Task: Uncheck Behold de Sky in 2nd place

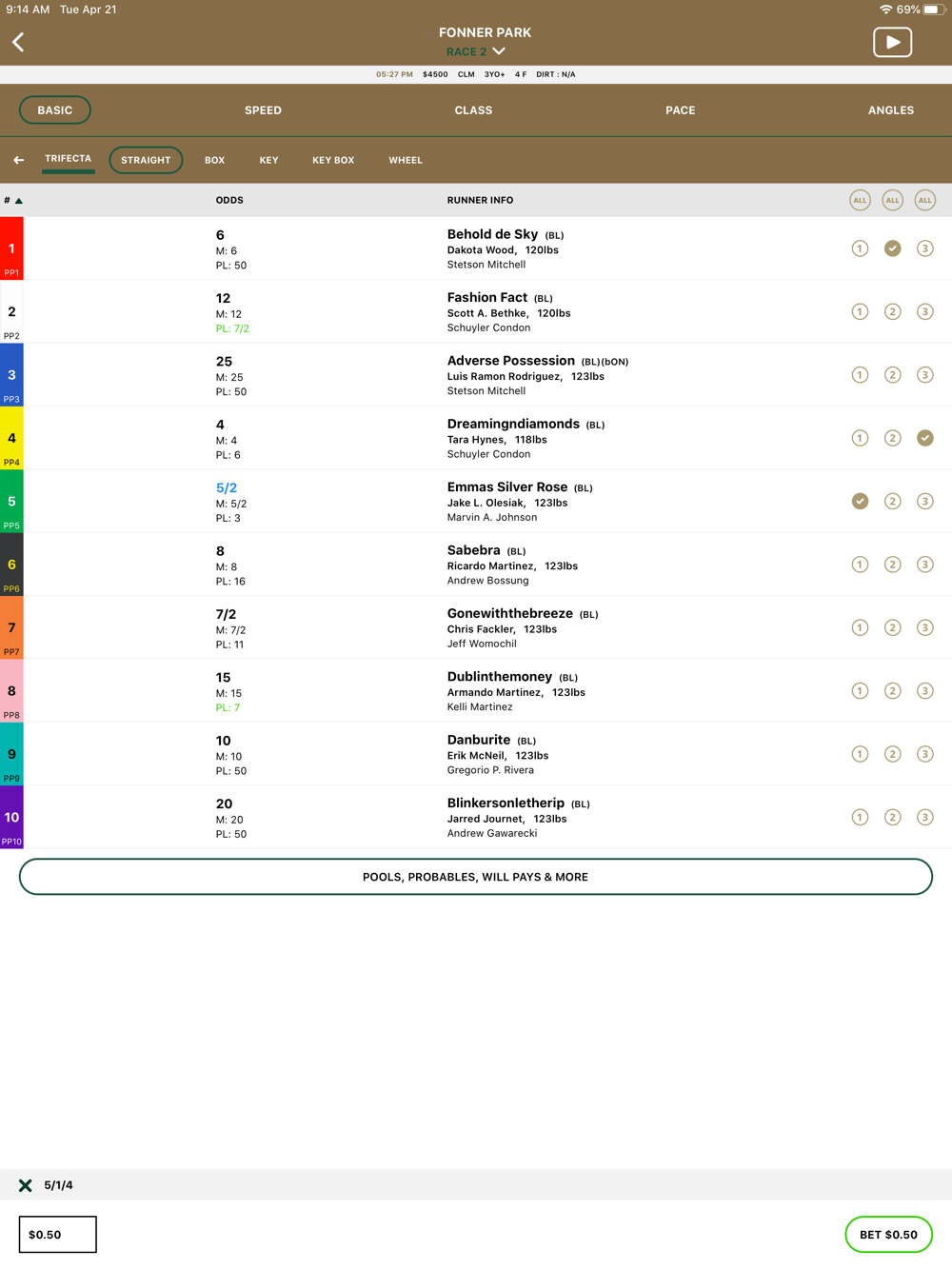Action: (892, 248)
